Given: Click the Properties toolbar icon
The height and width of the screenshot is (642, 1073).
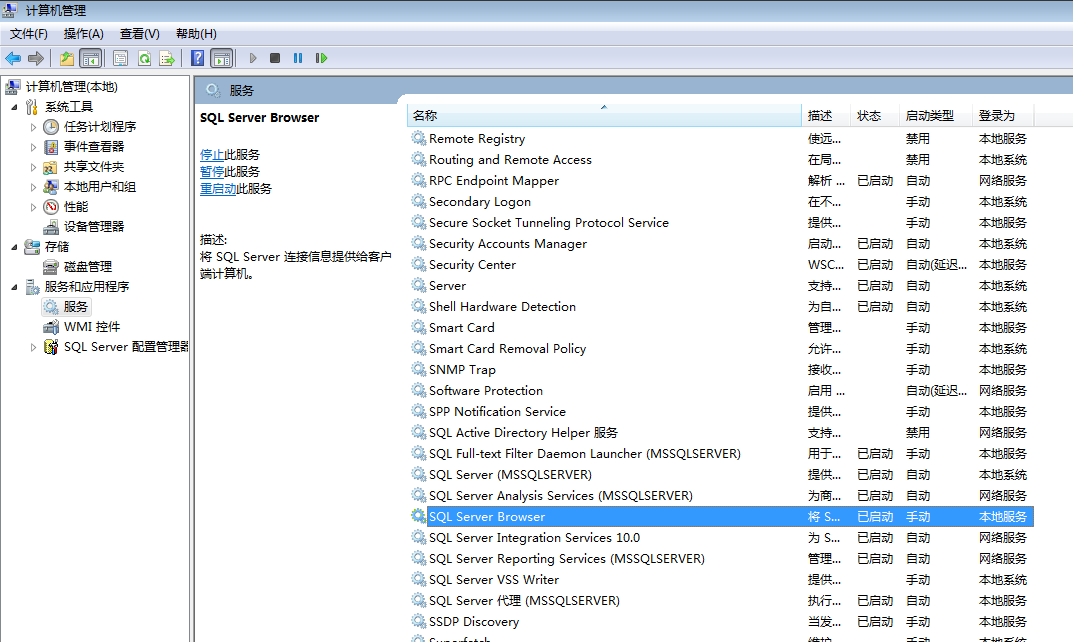Looking at the screenshot, I should [121, 58].
